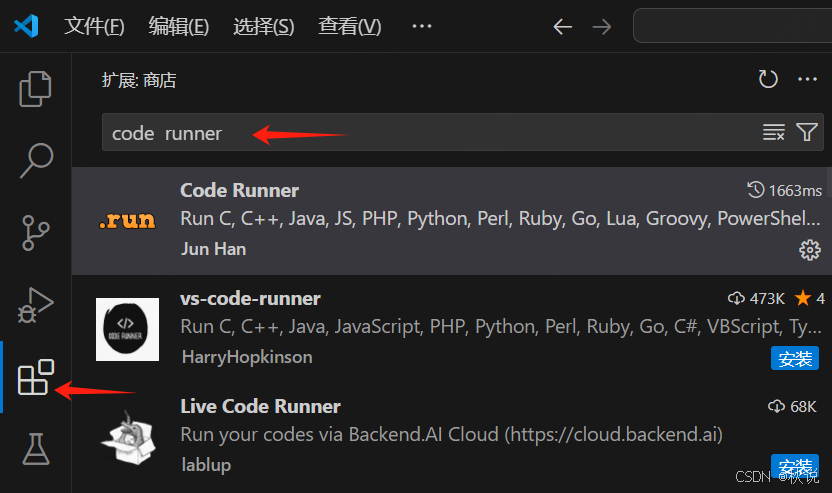Click the 473K download count
Image resolution: width=832 pixels, height=493 pixels.
[756, 299]
